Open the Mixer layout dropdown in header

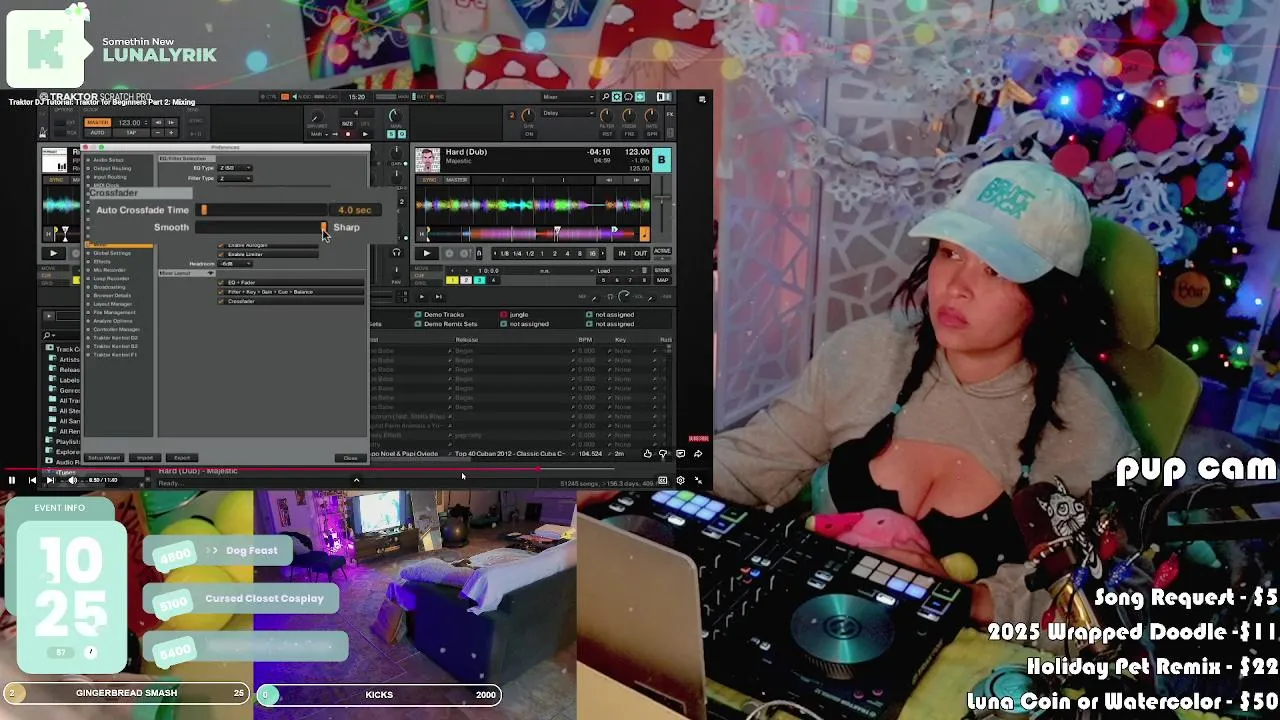click(x=568, y=97)
